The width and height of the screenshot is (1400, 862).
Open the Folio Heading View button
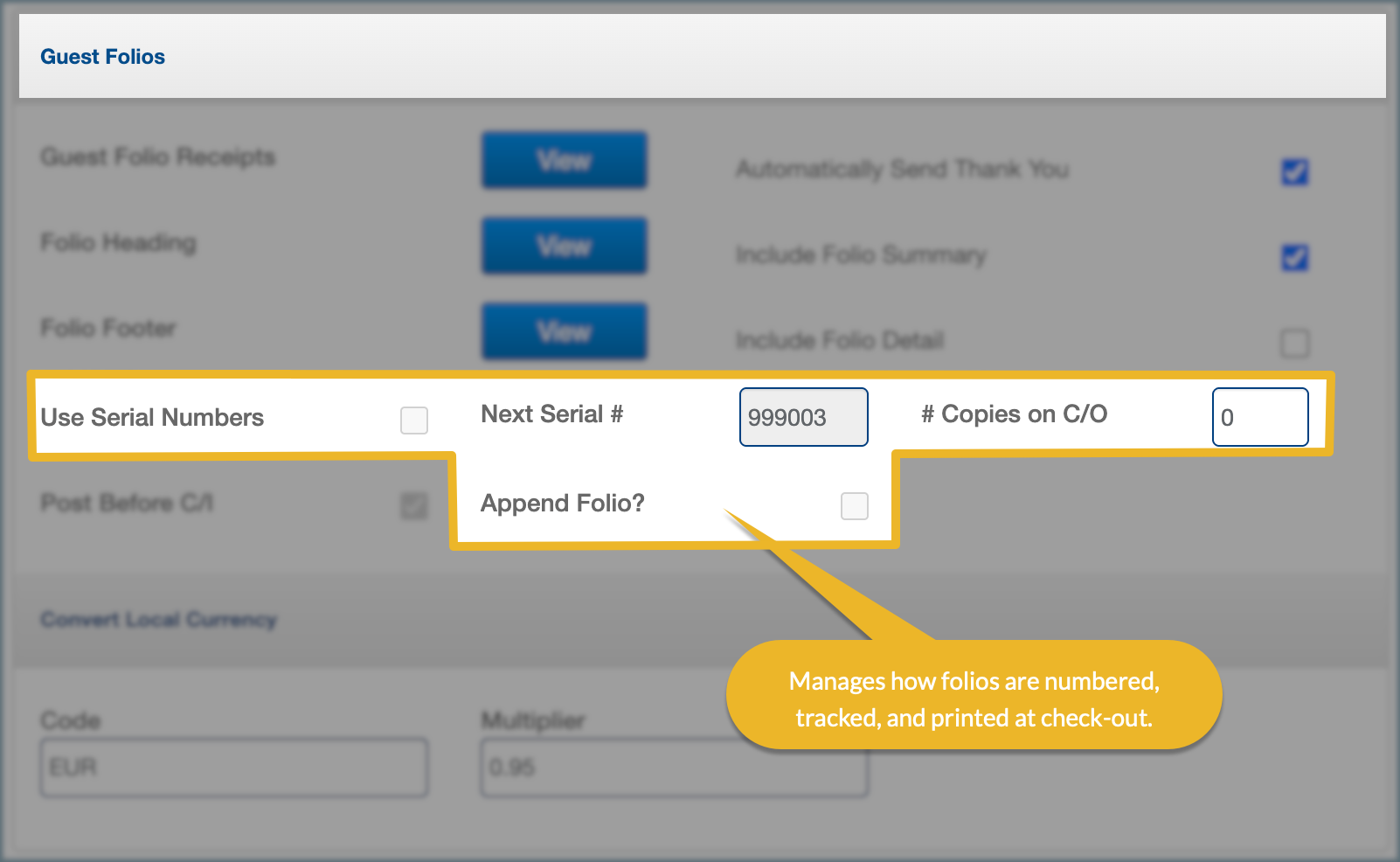point(564,246)
